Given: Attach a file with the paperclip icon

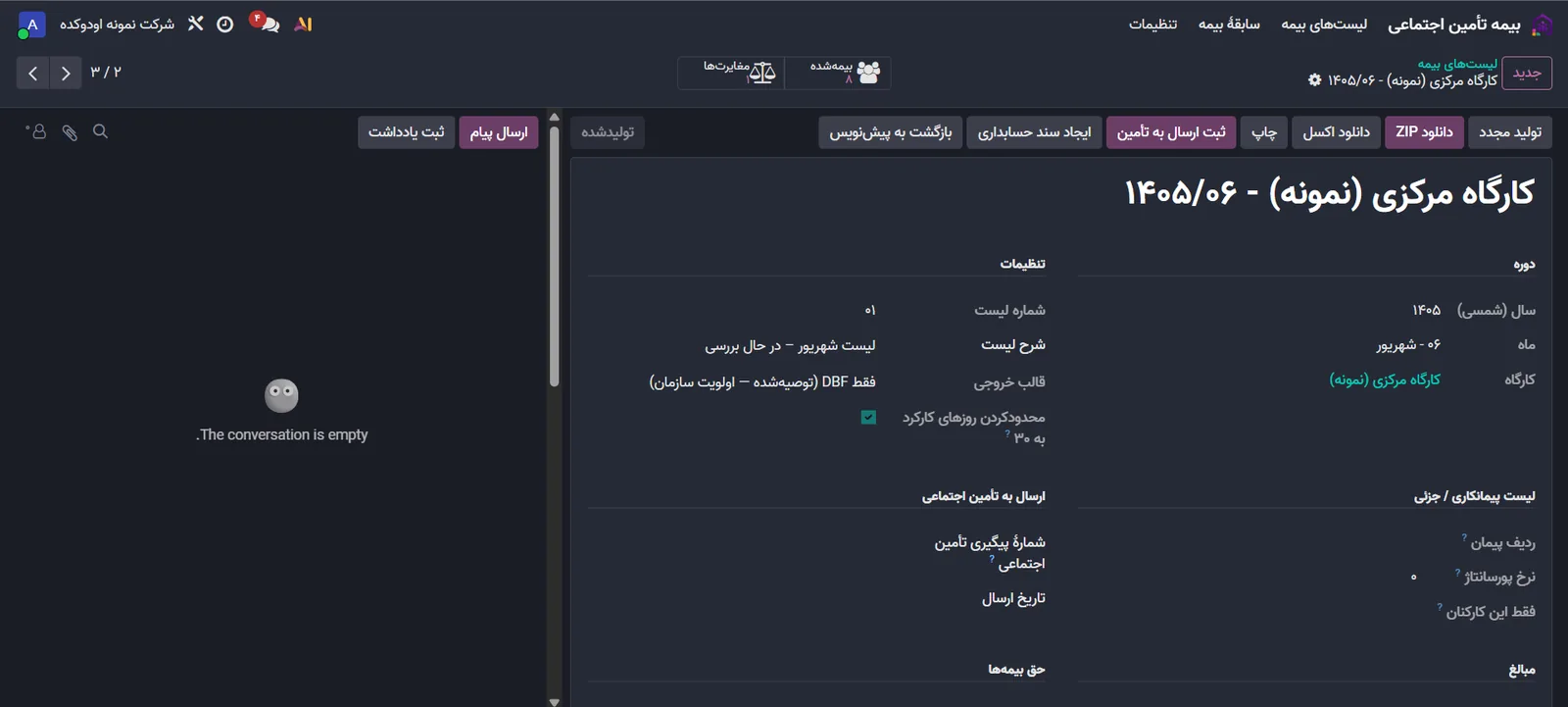Looking at the screenshot, I should [70, 131].
